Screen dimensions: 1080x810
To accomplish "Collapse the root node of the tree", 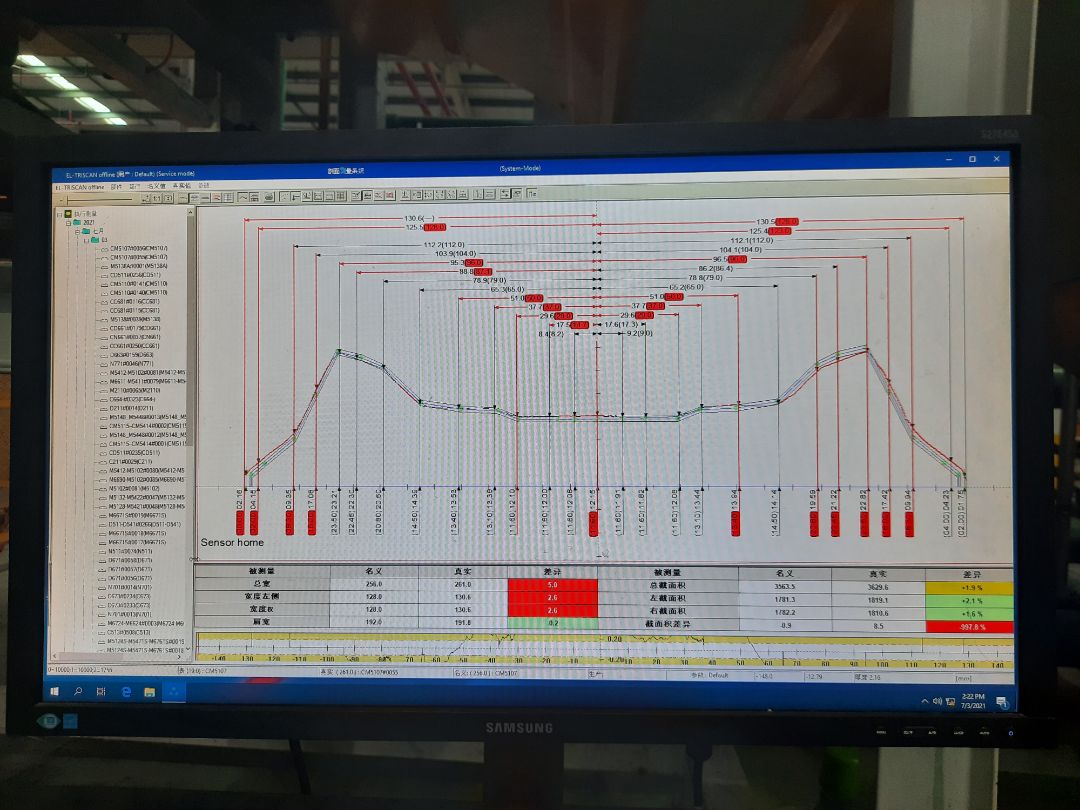I will pyautogui.click(x=59, y=213).
